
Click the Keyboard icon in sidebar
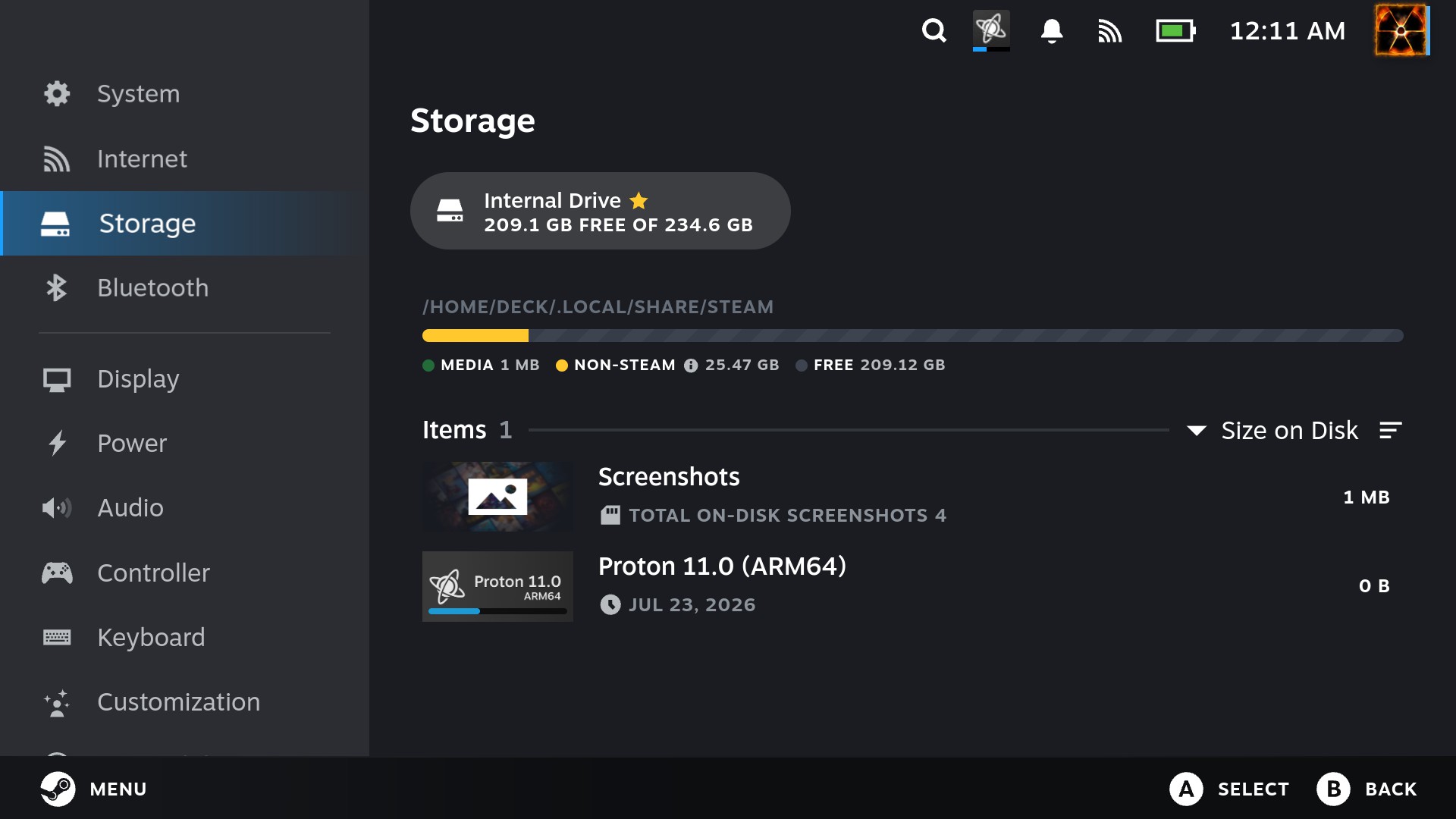pos(57,637)
